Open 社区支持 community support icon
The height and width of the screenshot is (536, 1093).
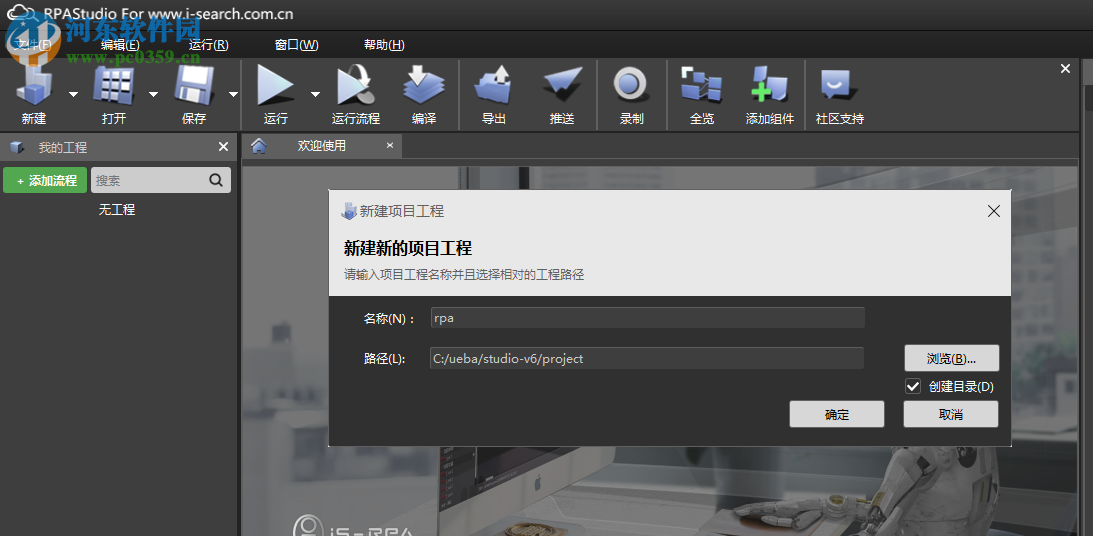(x=839, y=85)
